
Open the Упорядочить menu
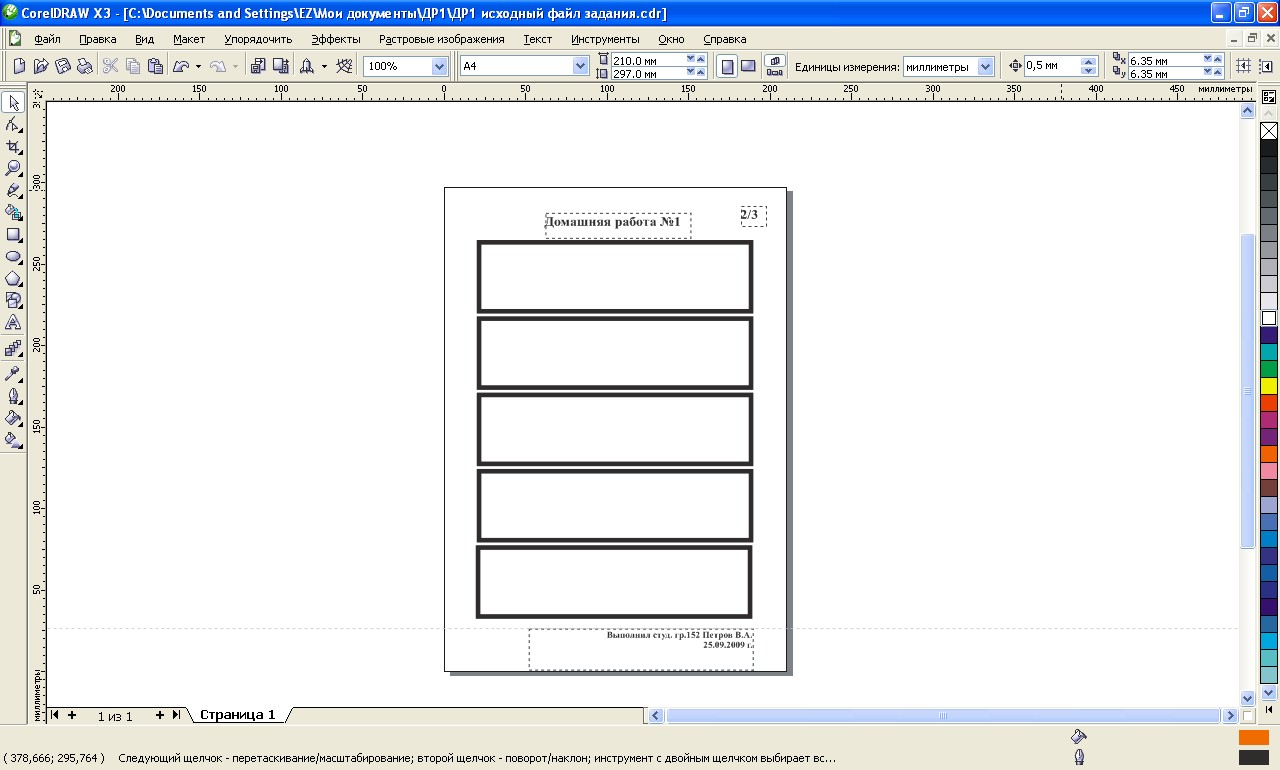tap(258, 39)
